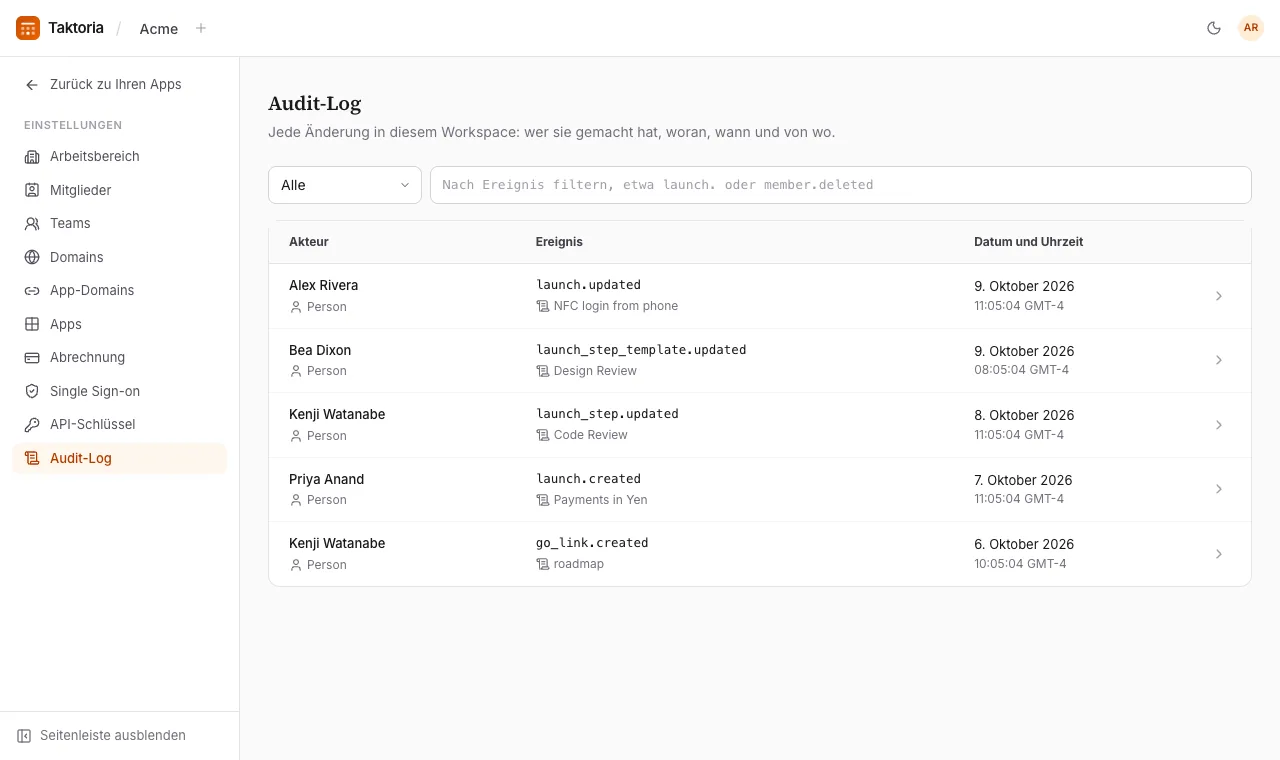Click the Taktoria brand name

coord(76,28)
